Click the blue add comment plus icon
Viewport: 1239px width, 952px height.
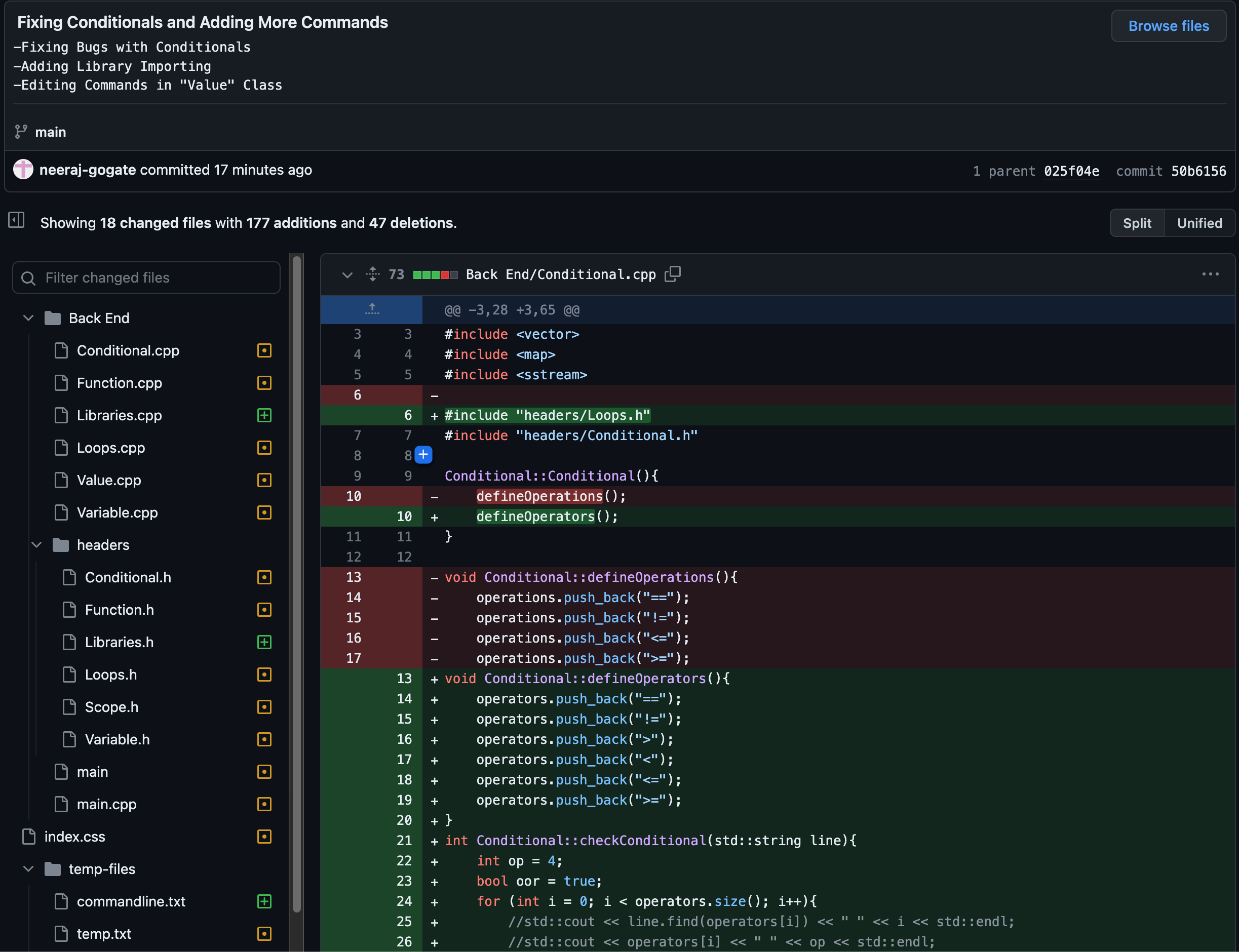click(x=423, y=455)
